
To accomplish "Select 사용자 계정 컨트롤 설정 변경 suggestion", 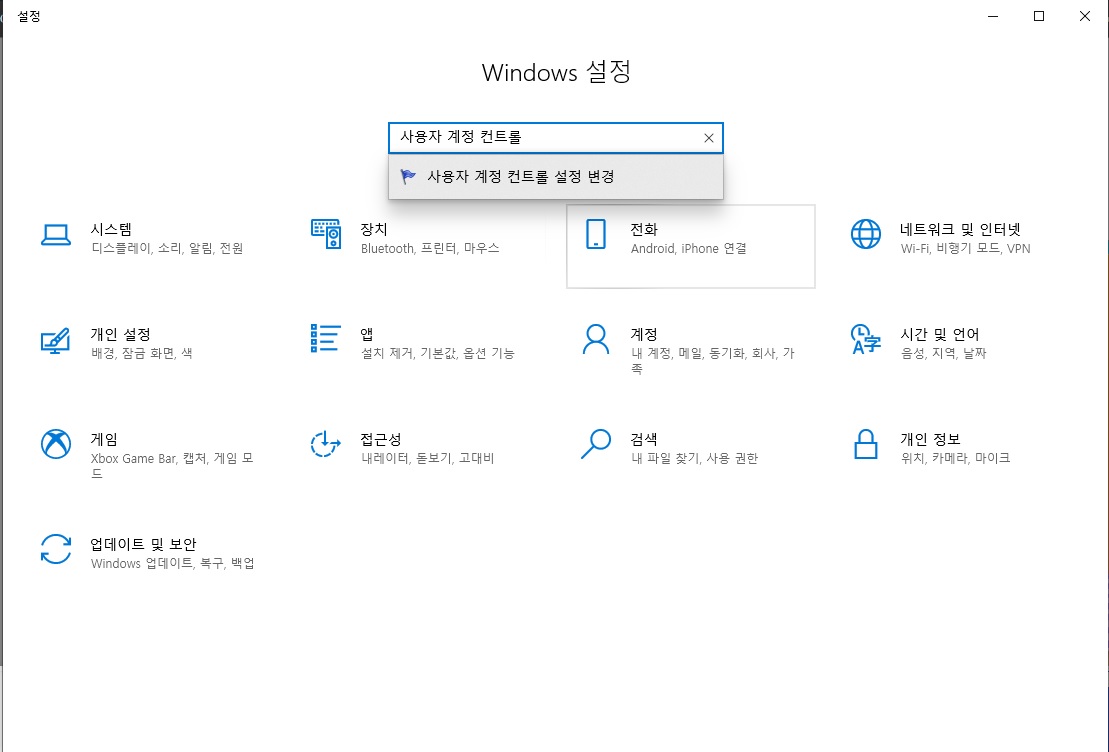I will click(x=556, y=177).
